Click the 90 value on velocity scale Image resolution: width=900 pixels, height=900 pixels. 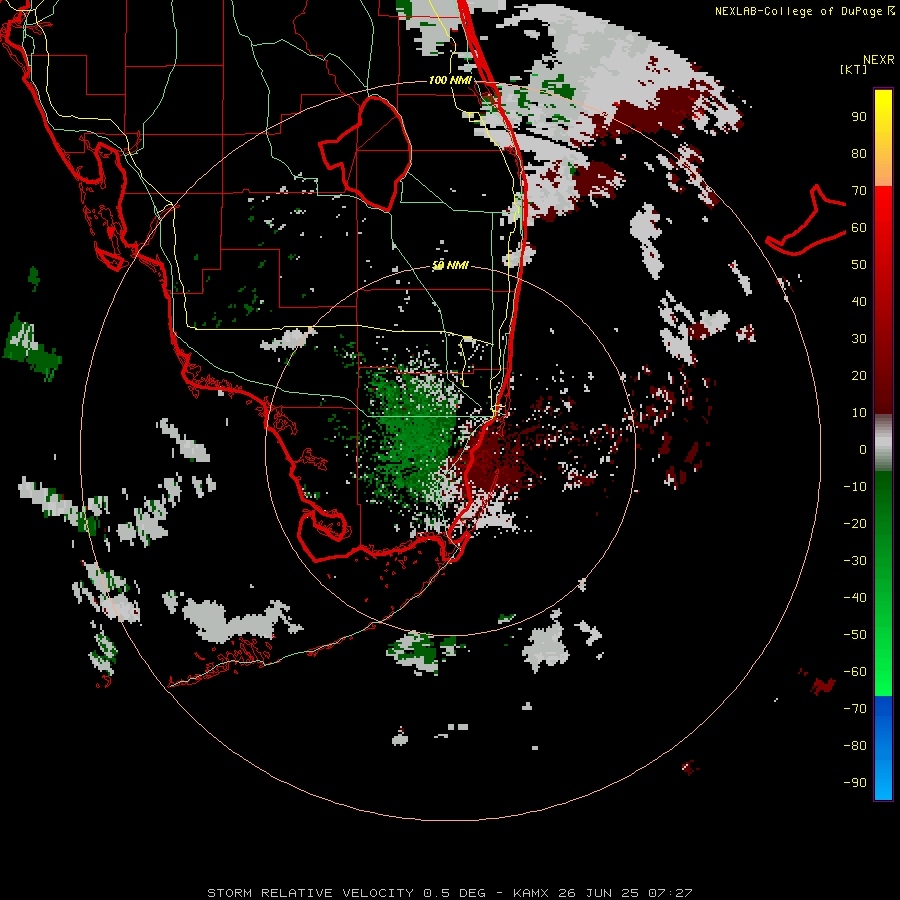pos(859,117)
